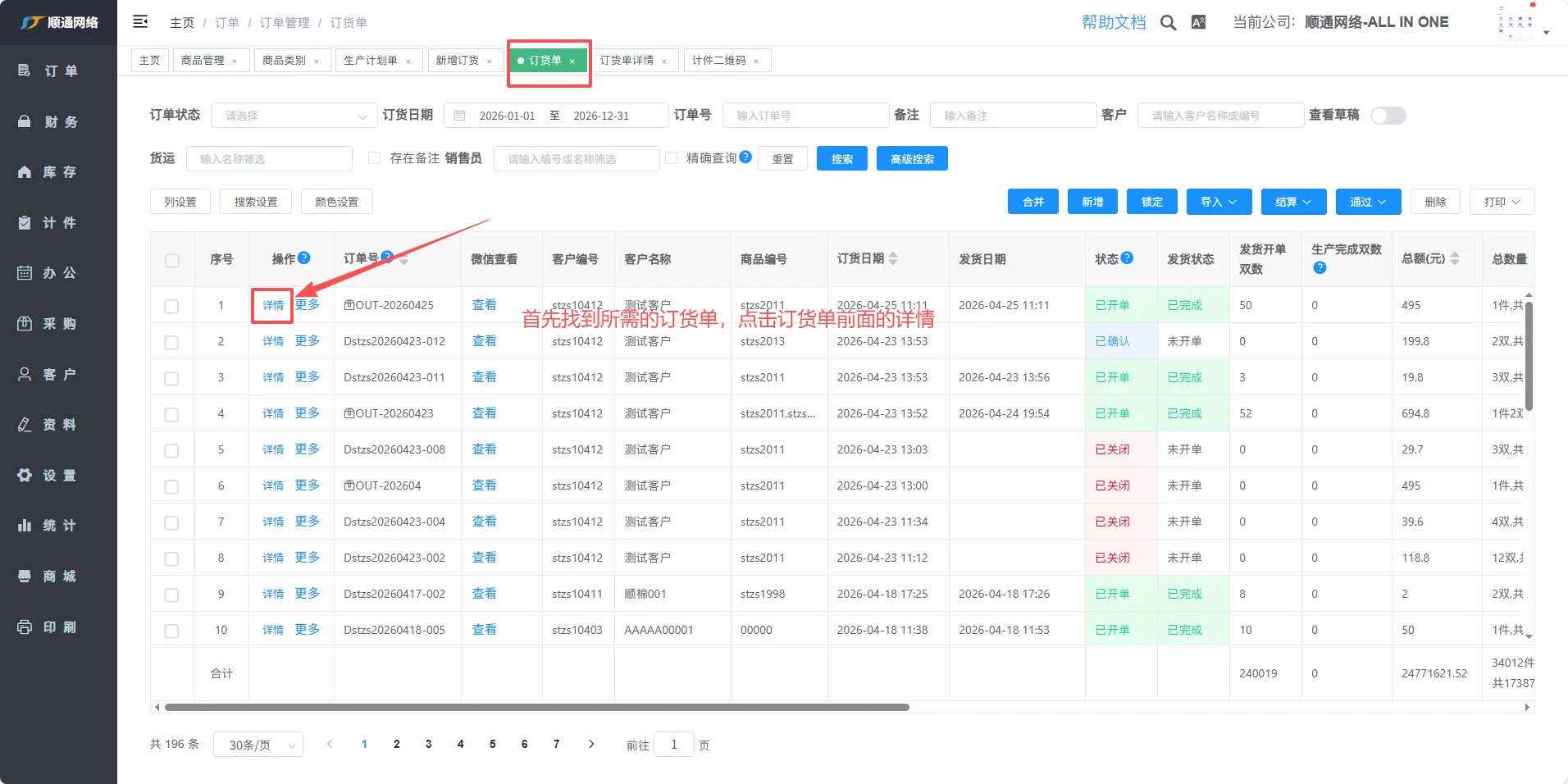
Task: Expand the 导入 dropdown button
Action: [1218, 202]
